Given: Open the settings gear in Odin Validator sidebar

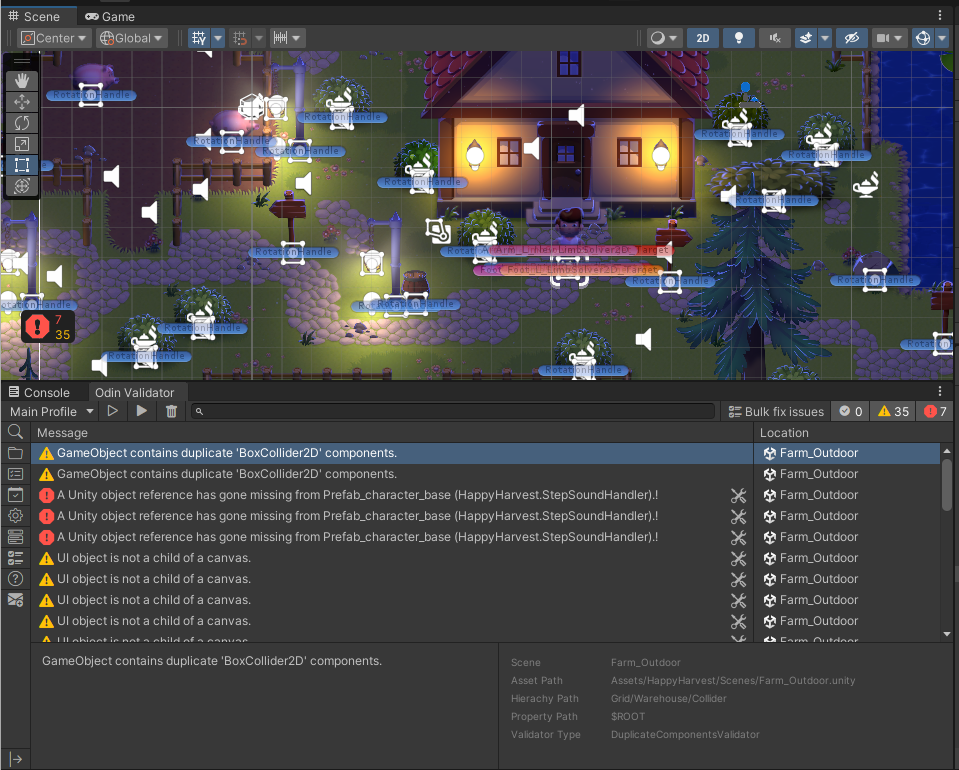Looking at the screenshot, I should pos(15,516).
